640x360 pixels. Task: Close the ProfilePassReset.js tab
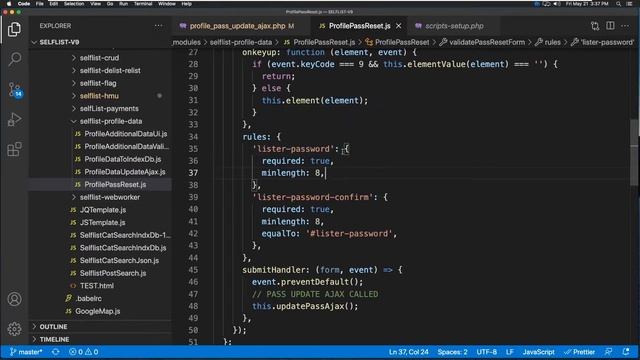tap(398, 26)
